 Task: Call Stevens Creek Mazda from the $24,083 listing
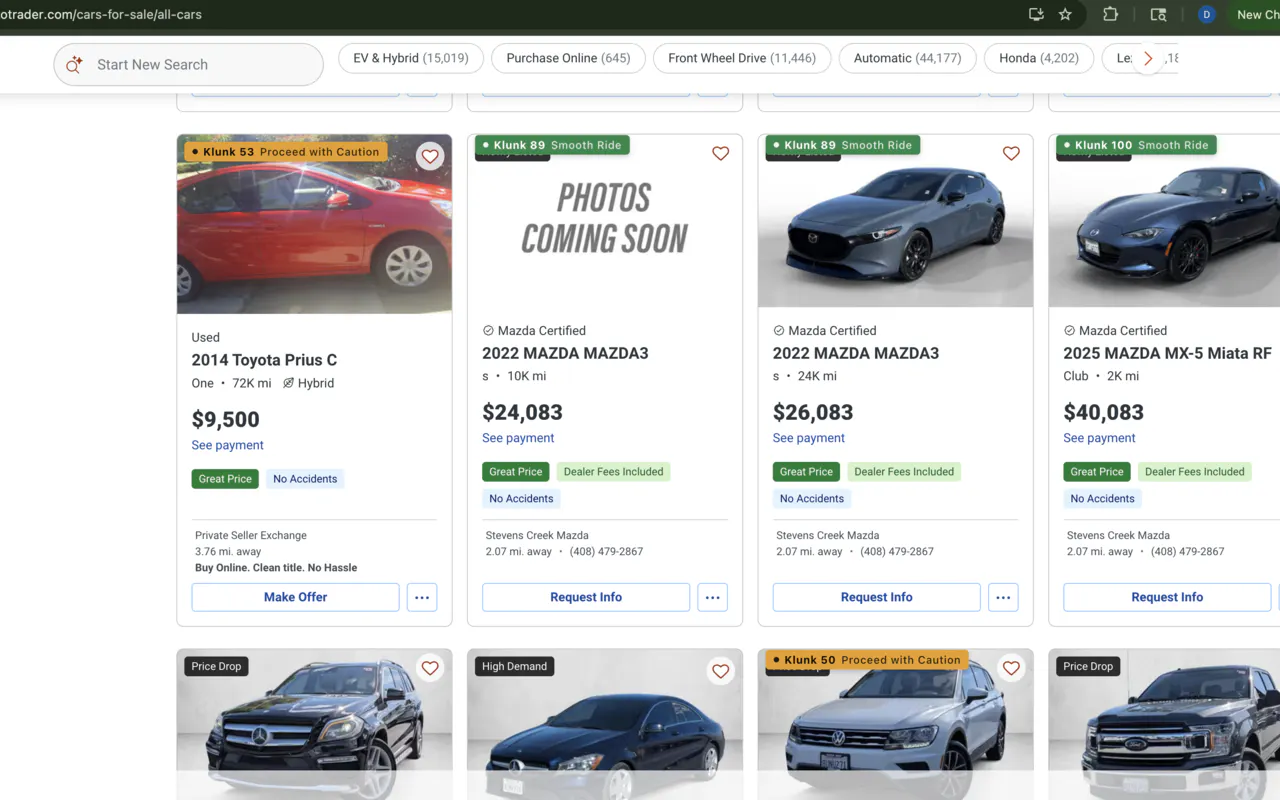click(606, 551)
